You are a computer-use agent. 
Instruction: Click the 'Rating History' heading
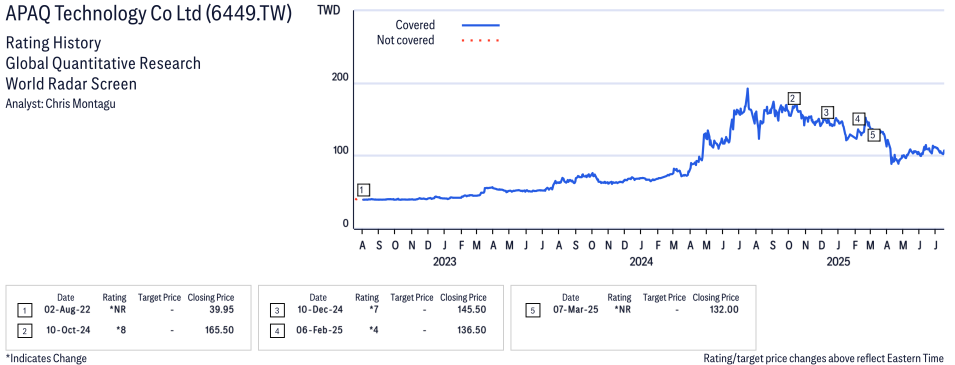[x=53, y=44]
